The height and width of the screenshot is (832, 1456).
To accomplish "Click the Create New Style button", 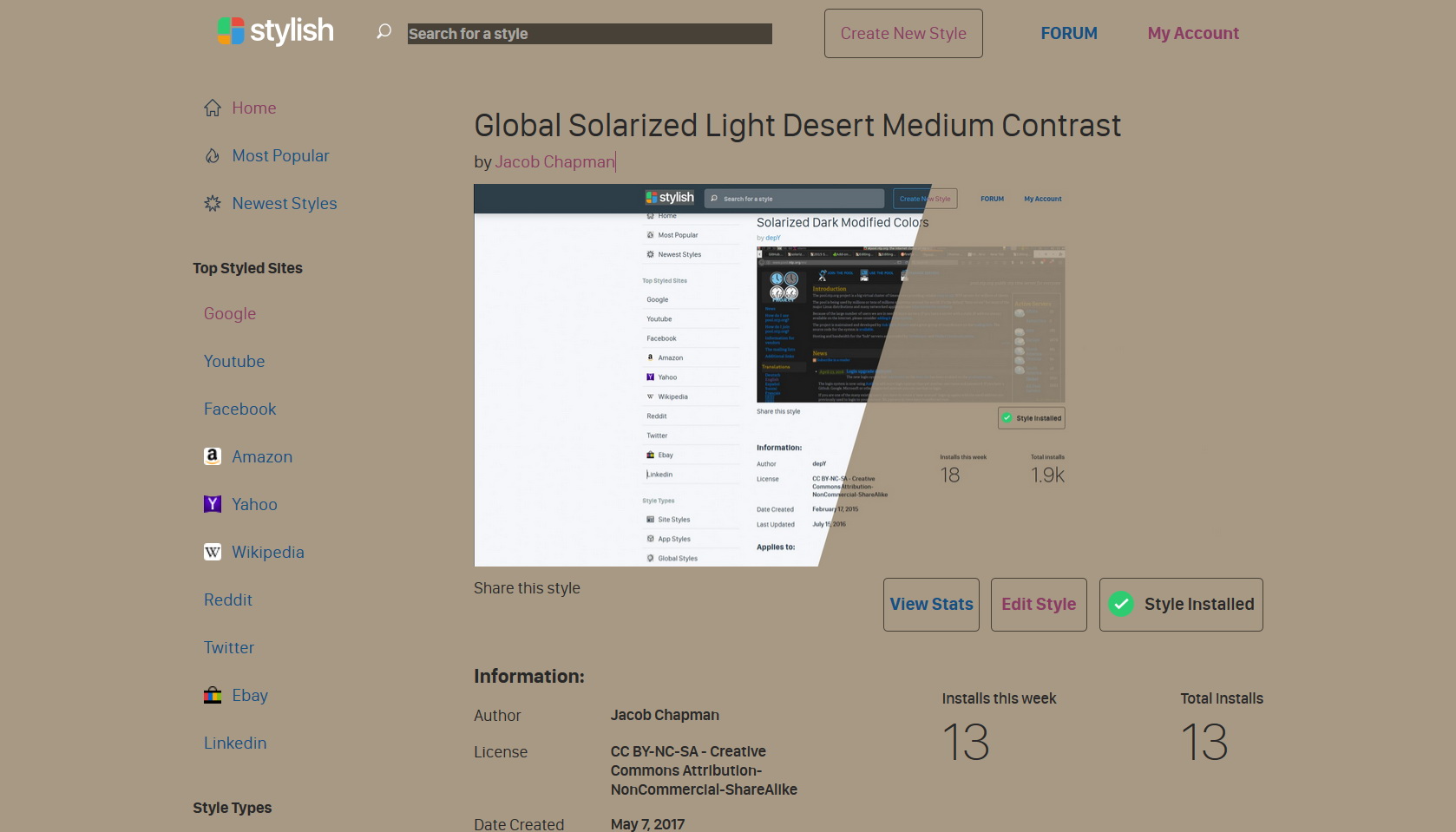I will pos(902,33).
